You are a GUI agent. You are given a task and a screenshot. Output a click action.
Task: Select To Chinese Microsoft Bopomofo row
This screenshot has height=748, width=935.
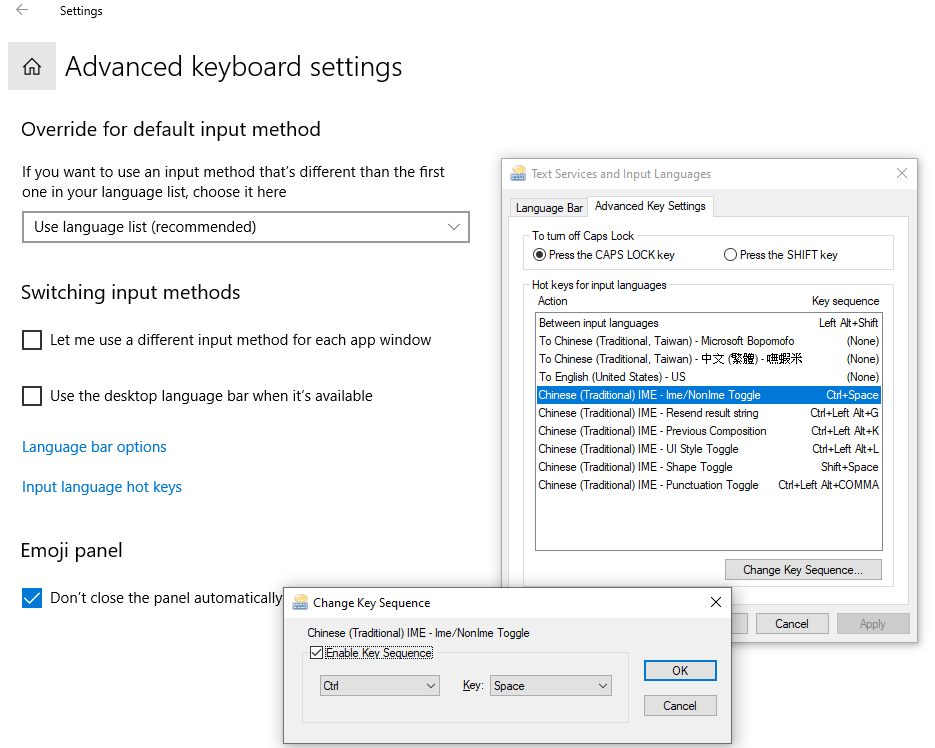(x=708, y=341)
